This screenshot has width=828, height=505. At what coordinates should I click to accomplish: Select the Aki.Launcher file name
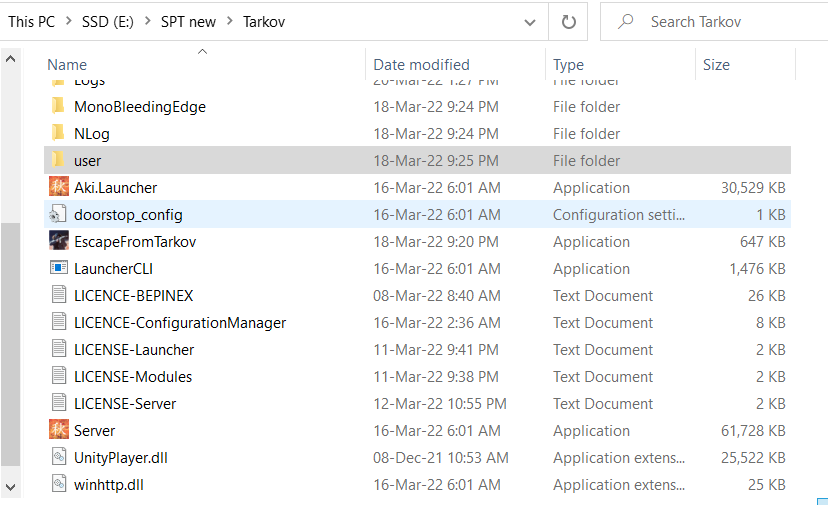tap(116, 188)
